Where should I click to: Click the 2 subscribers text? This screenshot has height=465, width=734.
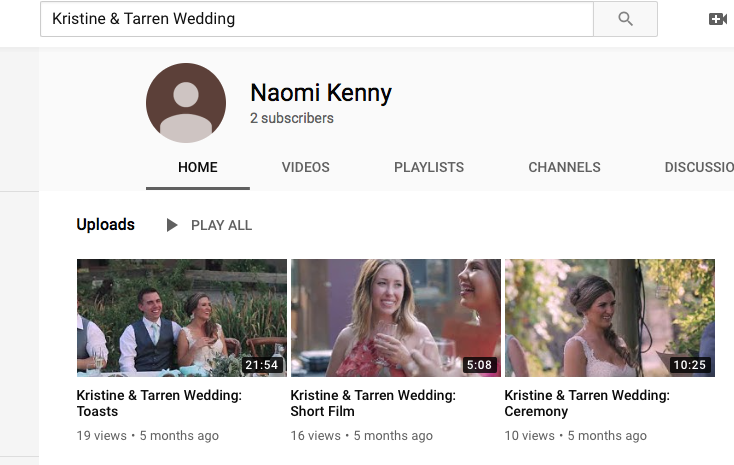point(292,118)
